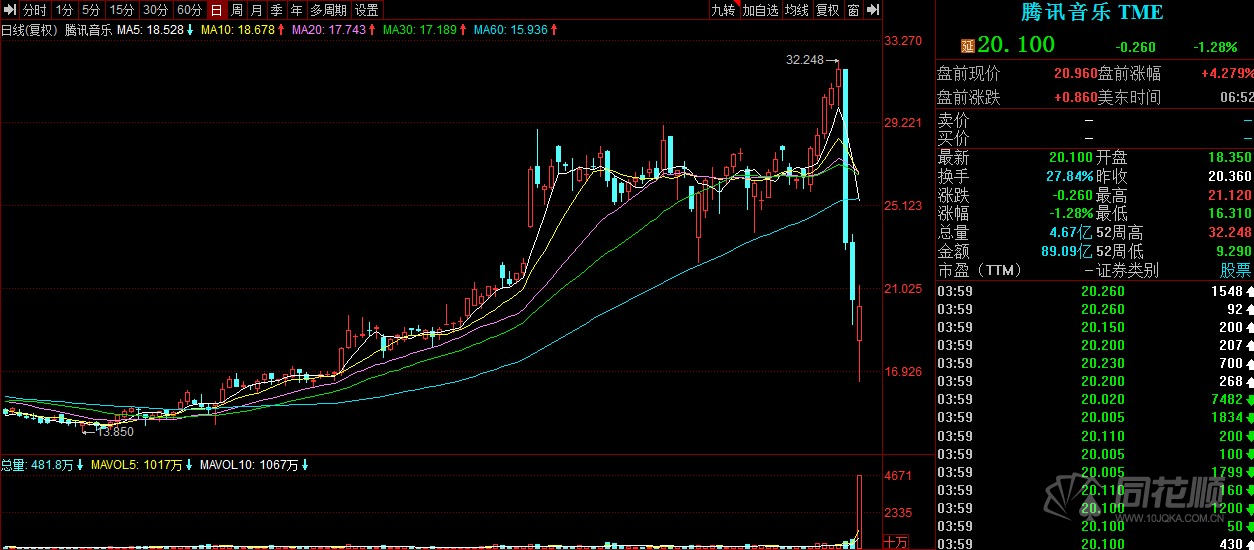Viewport: 1254px width, 550px height.
Task: Click the orange 延 extended-hours badge
Action: coord(967,45)
